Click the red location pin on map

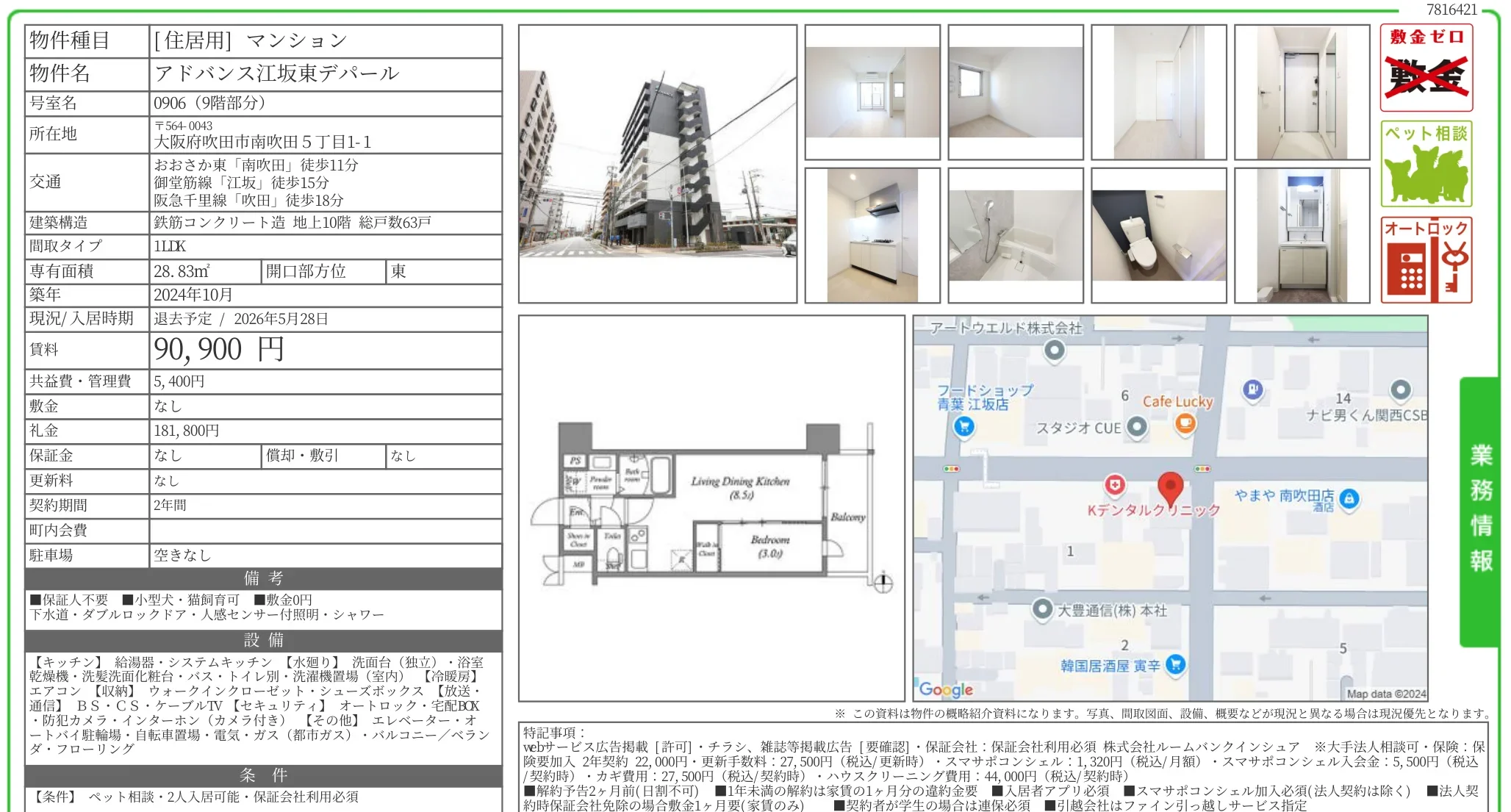[1170, 486]
